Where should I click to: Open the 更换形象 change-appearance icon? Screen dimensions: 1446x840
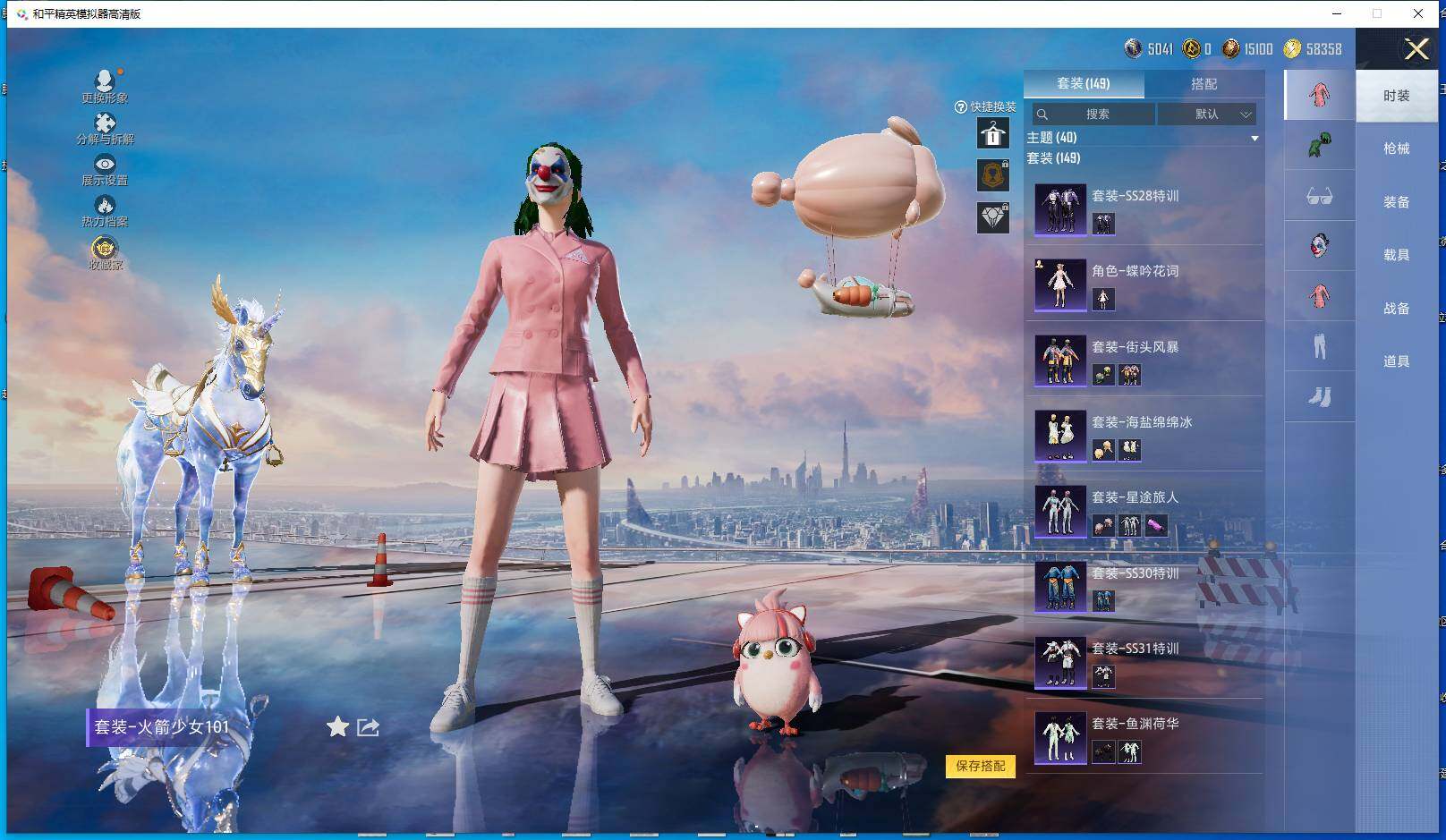pos(105,81)
